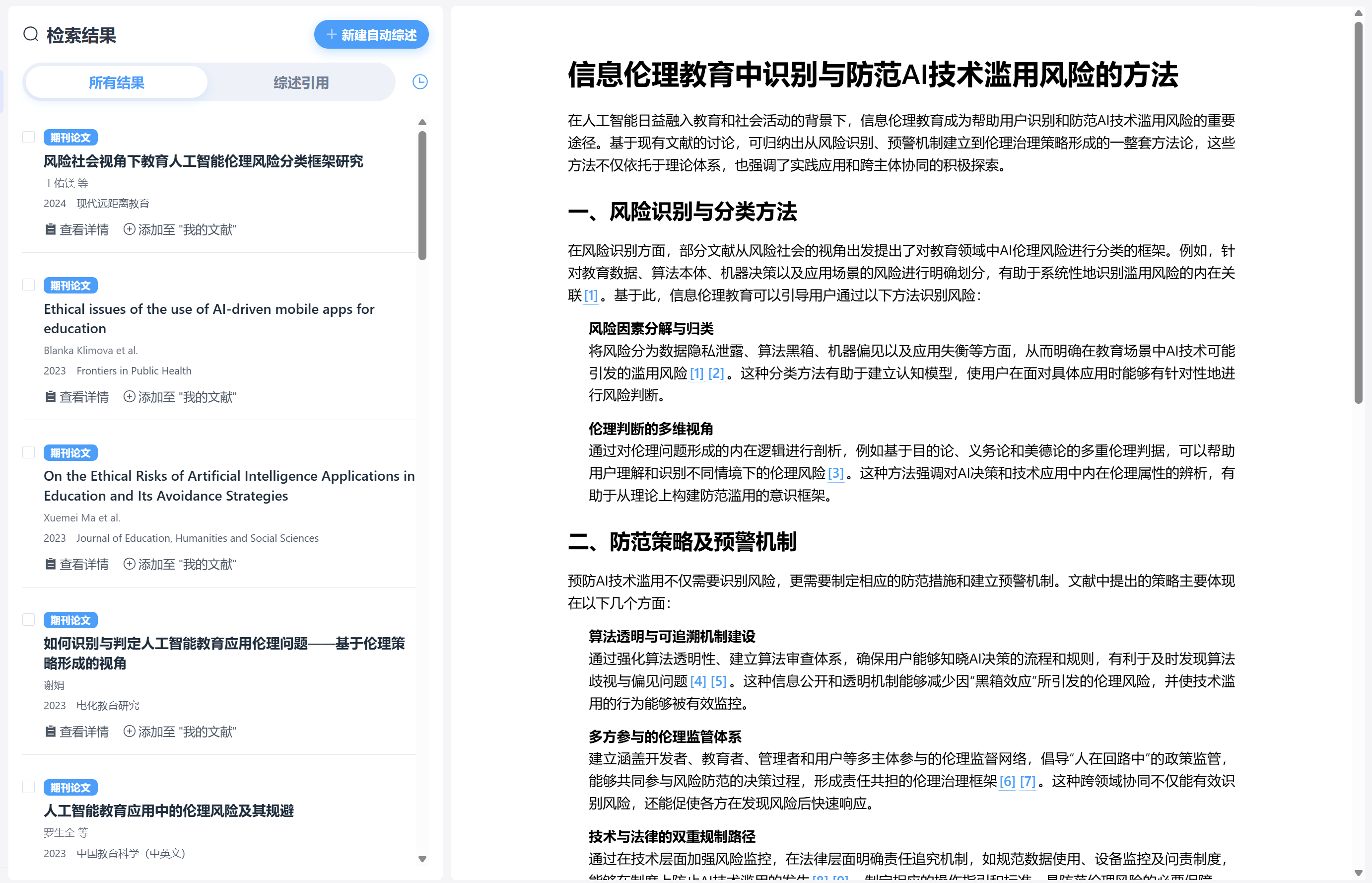Check the box for 风险社会视角 paper
Image resolution: width=1372 pixels, height=883 pixels.
pyautogui.click(x=29, y=138)
